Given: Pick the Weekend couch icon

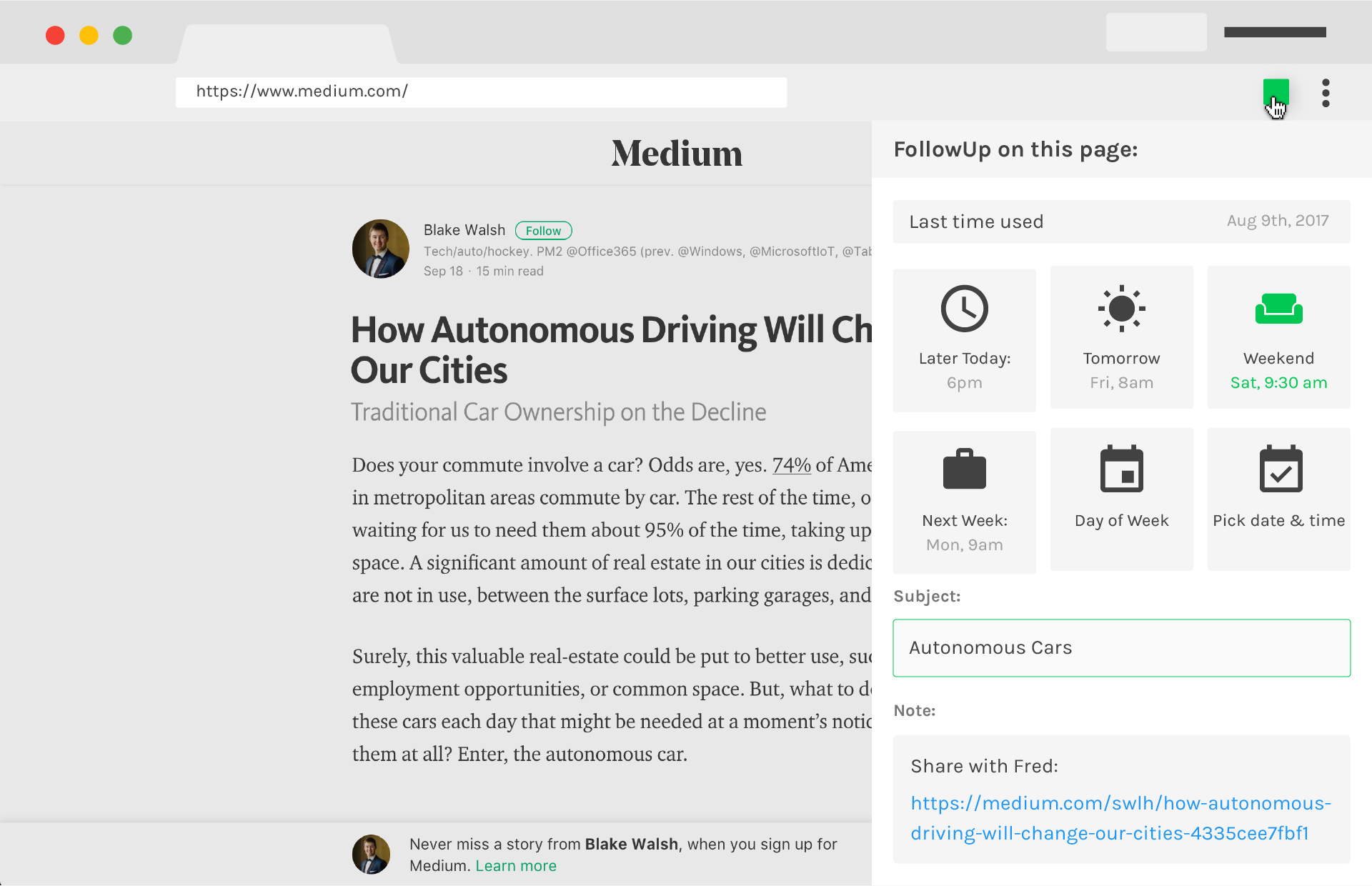Looking at the screenshot, I should click(1278, 309).
